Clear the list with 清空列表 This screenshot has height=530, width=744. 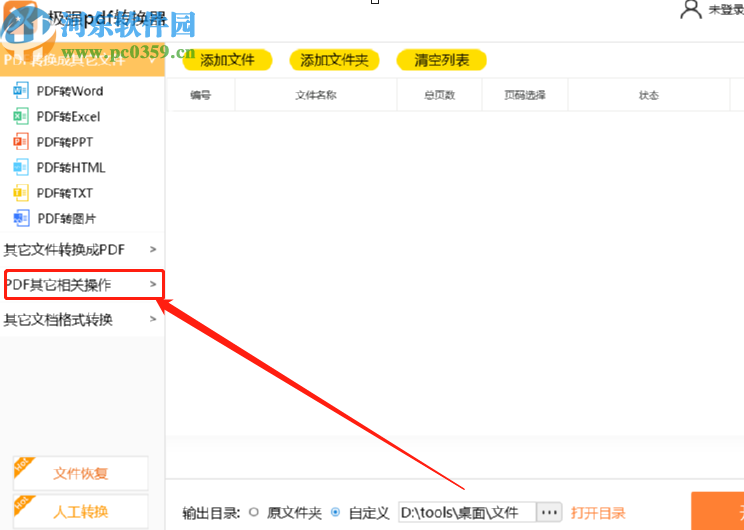[442, 60]
